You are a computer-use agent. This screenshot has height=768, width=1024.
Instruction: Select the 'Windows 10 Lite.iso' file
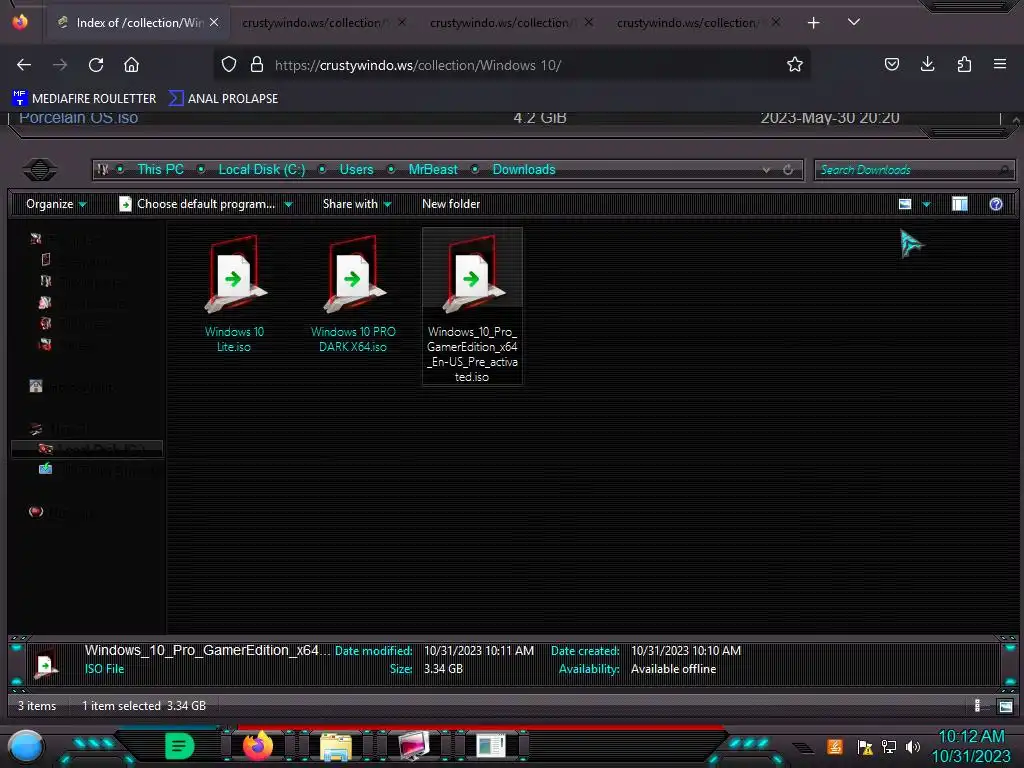[234, 294]
